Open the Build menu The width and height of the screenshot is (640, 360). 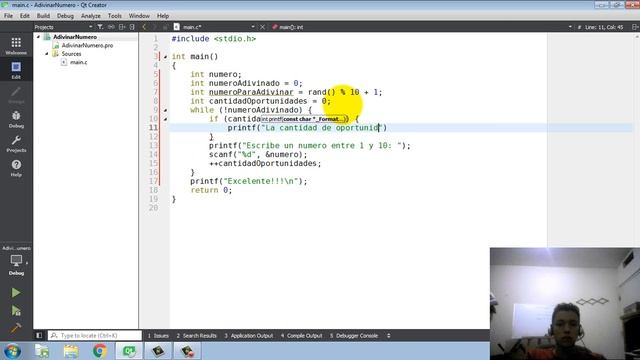[43, 16]
